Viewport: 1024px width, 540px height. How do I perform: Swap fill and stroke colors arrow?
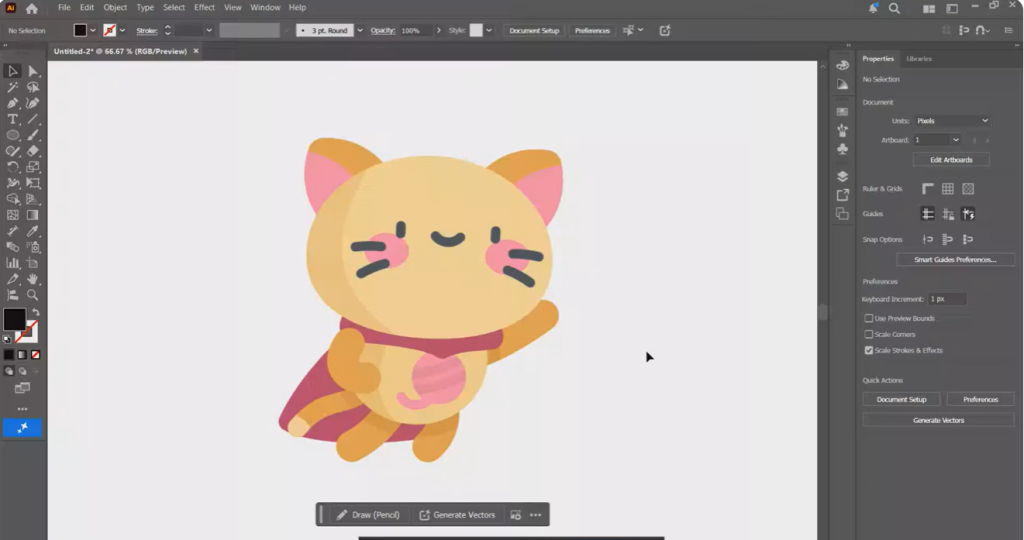(36, 313)
